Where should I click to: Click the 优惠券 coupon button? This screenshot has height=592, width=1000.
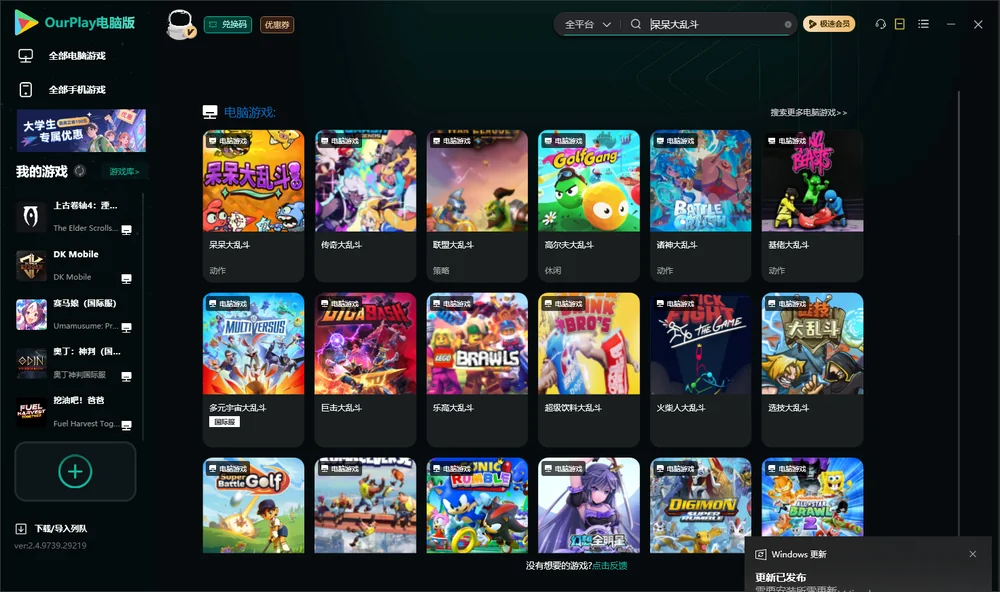[x=277, y=25]
